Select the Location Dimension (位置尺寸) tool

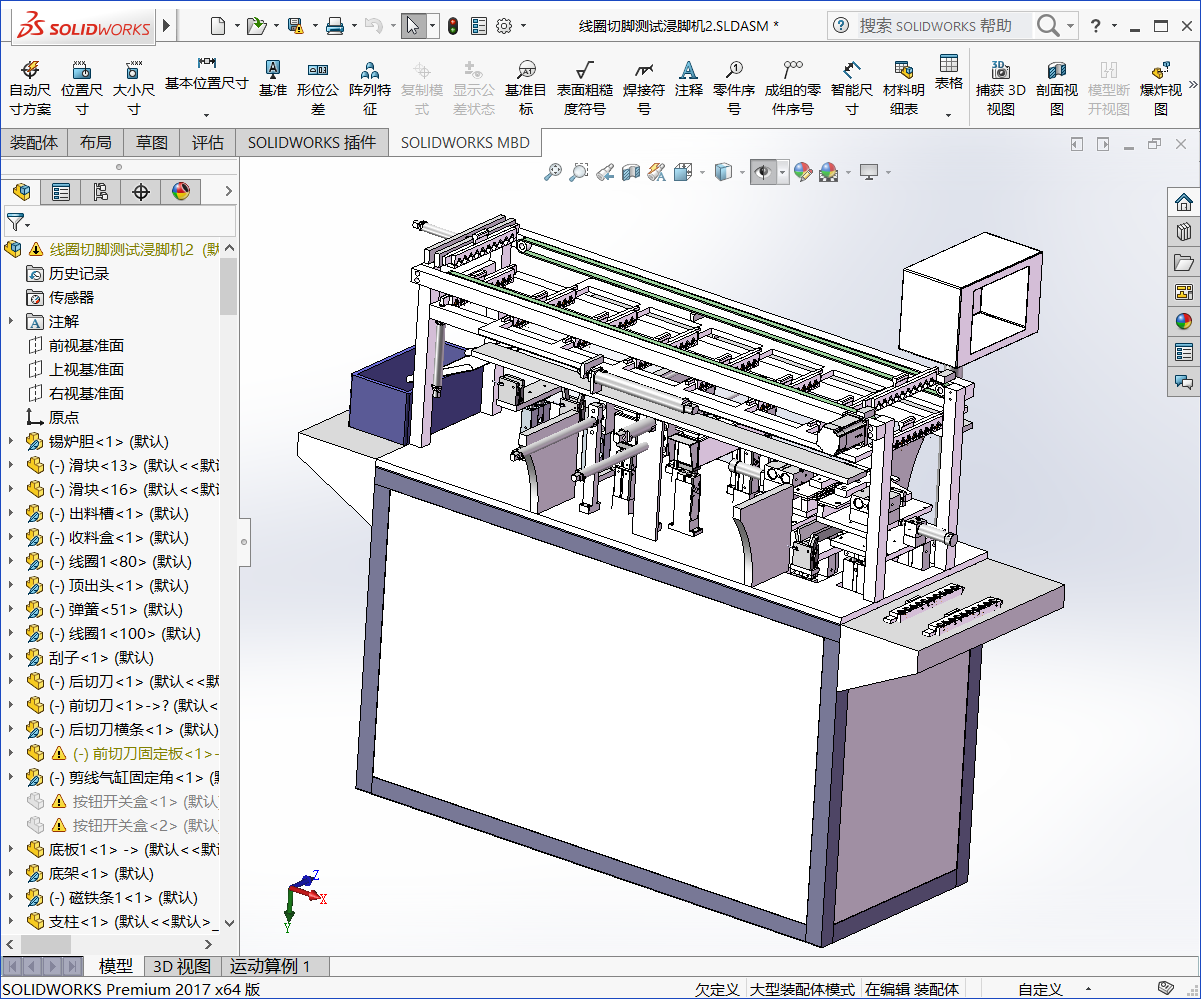tap(82, 87)
